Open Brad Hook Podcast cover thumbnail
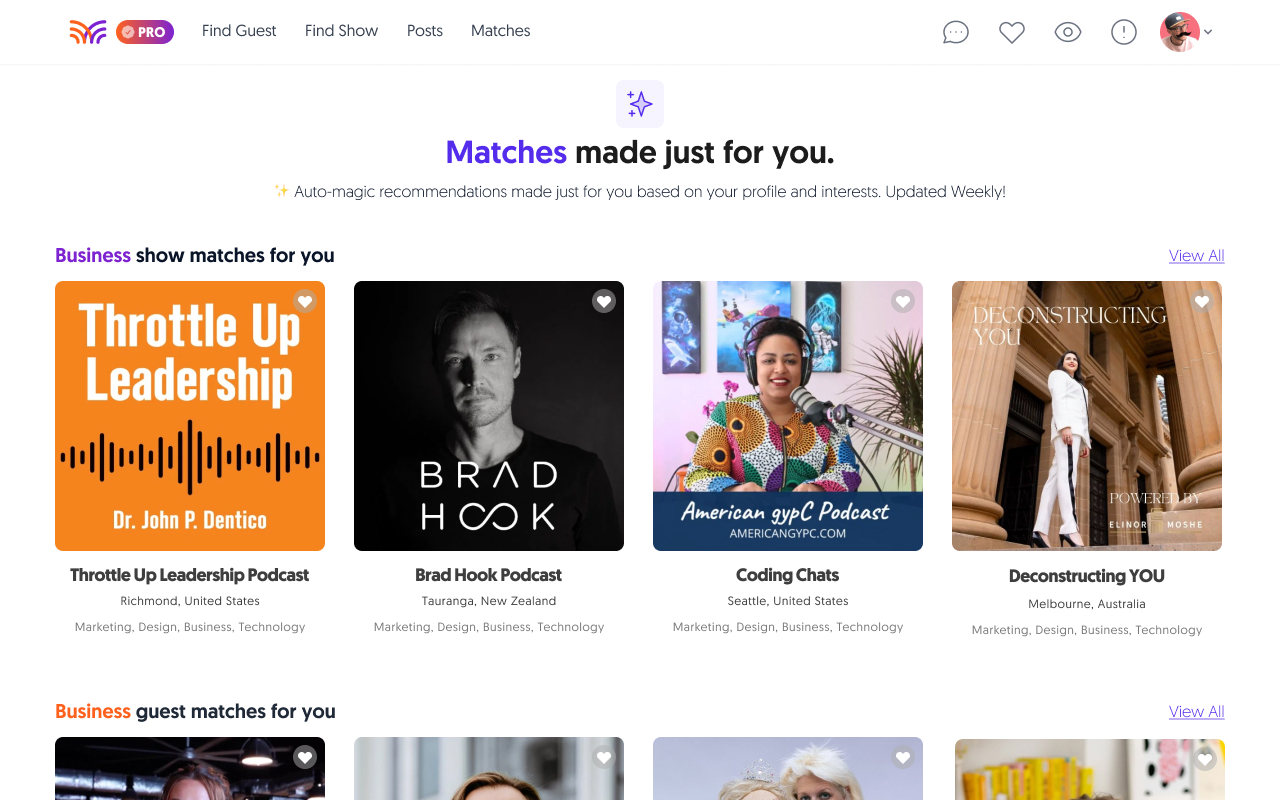Image resolution: width=1280 pixels, height=800 pixels. point(489,416)
